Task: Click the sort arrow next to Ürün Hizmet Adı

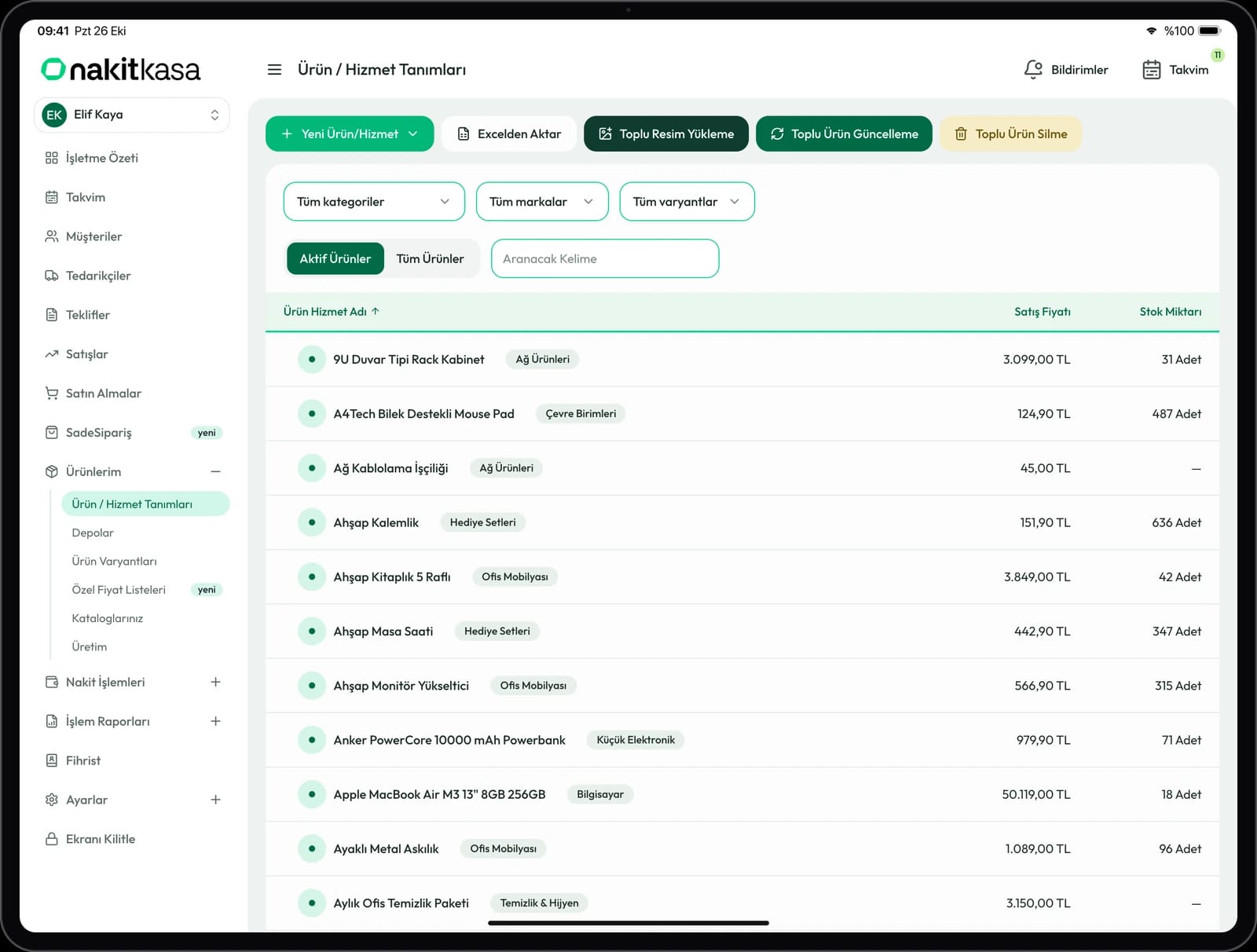Action: coord(376,311)
